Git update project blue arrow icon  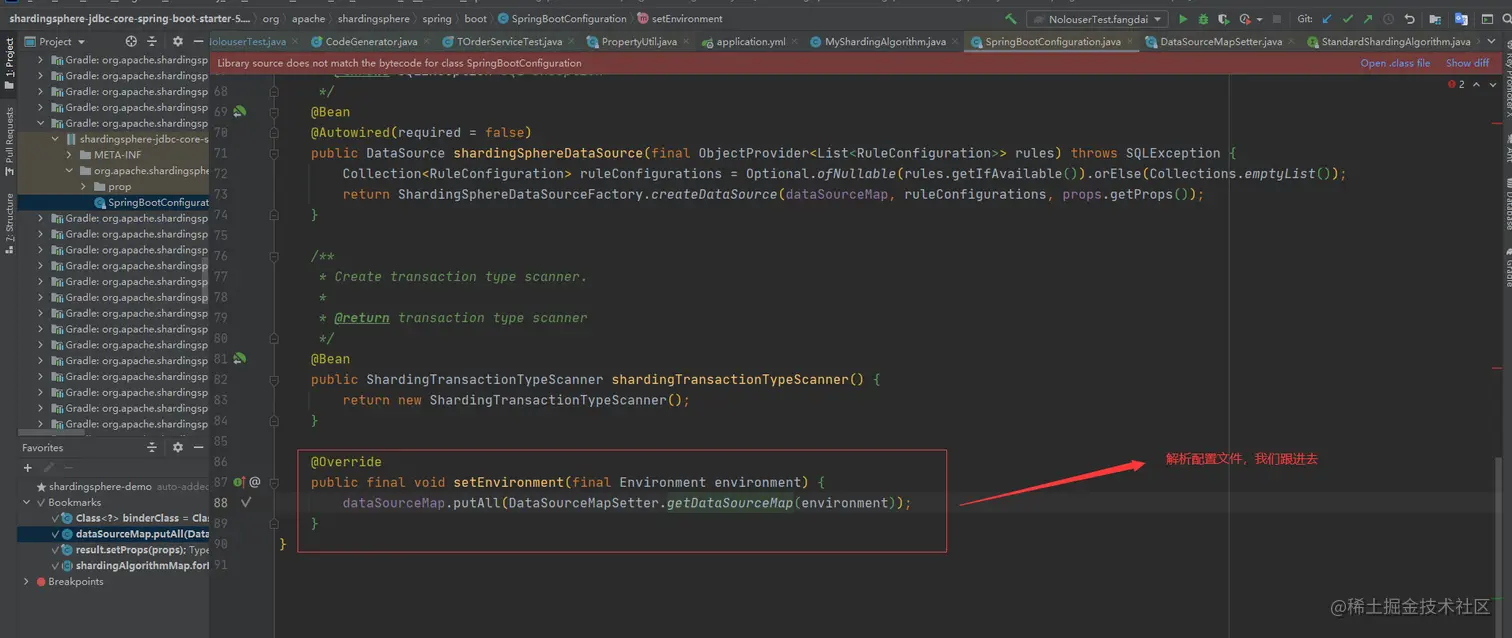pyautogui.click(x=1328, y=19)
